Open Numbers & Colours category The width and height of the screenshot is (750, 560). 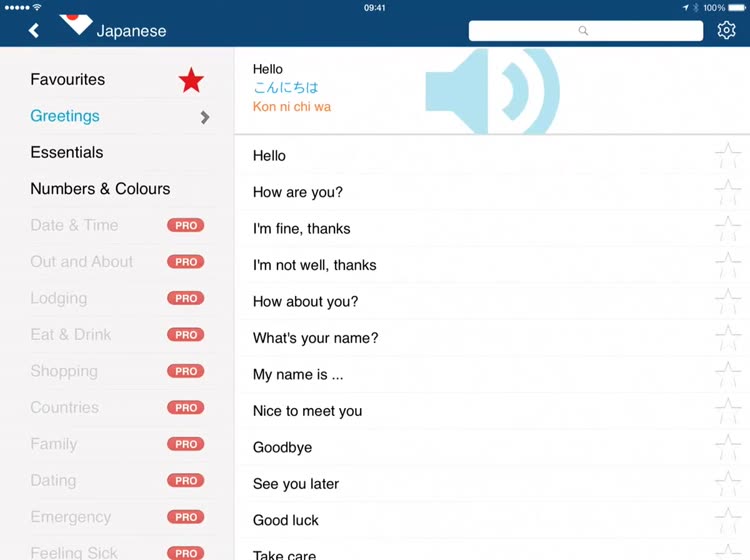pos(117,189)
